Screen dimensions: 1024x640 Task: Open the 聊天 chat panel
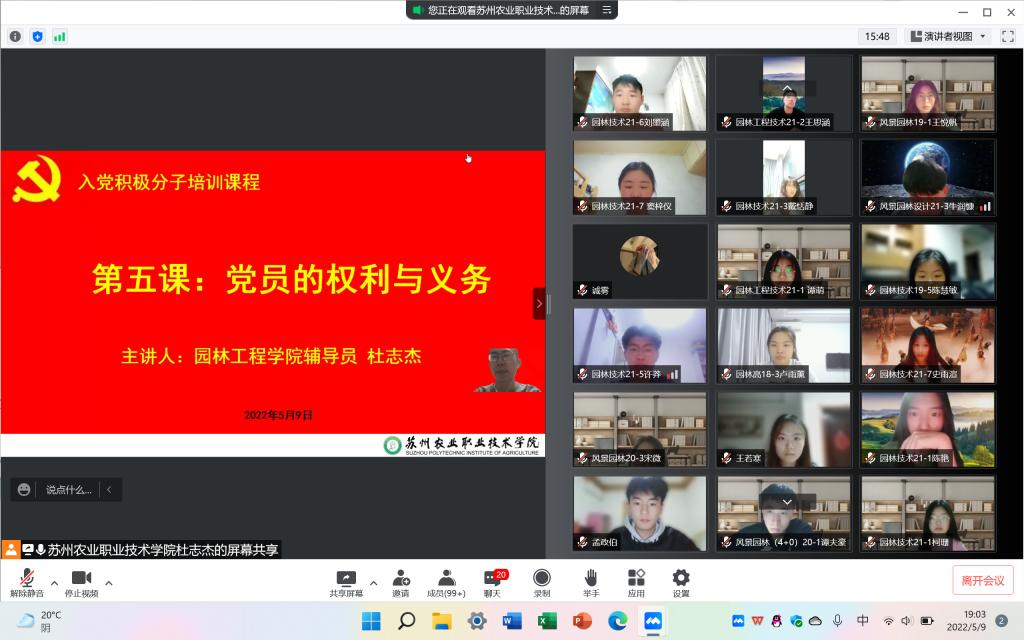pyautogui.click(x=494, y=583)
